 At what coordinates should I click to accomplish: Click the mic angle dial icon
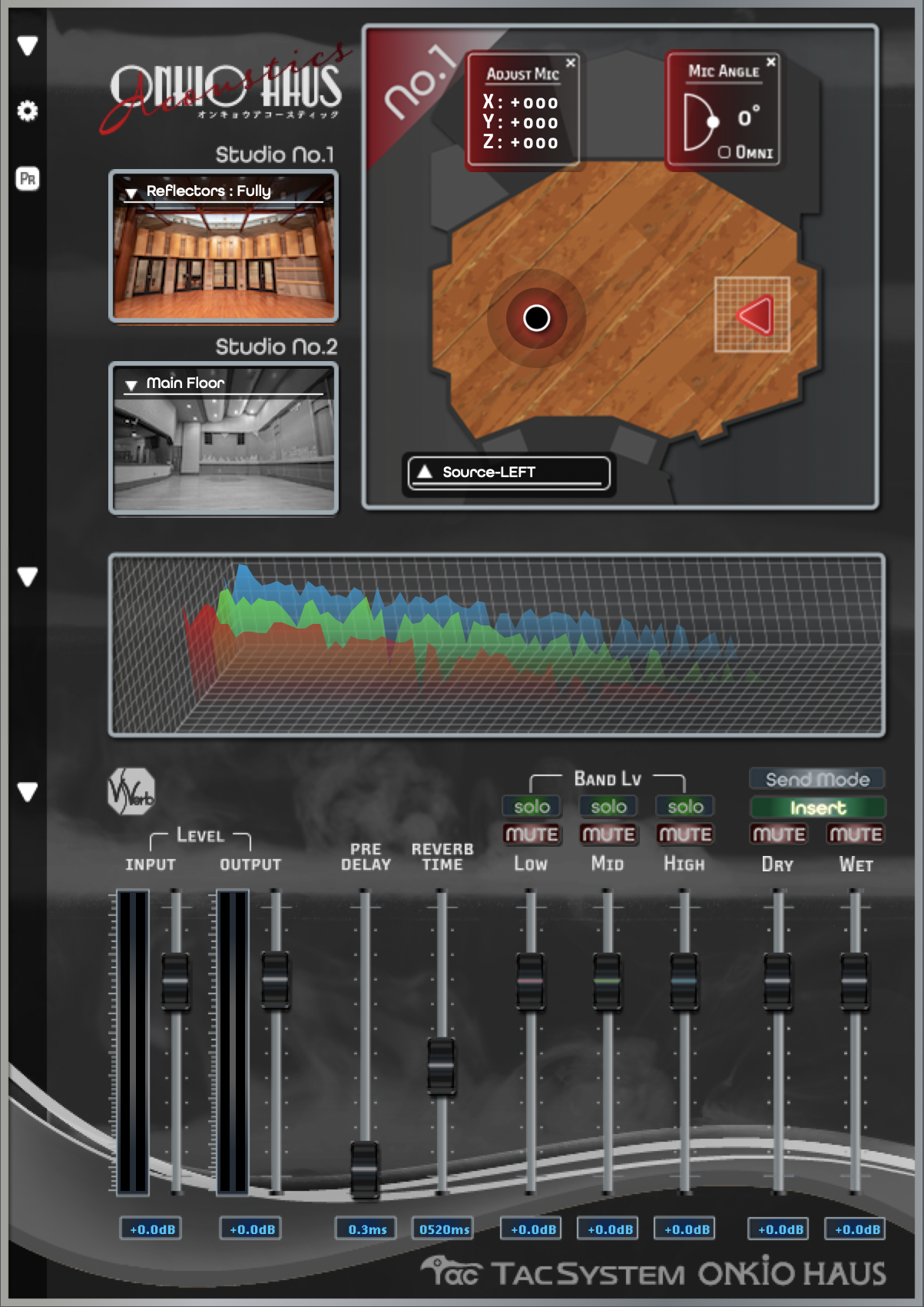(x=700, y=121)
